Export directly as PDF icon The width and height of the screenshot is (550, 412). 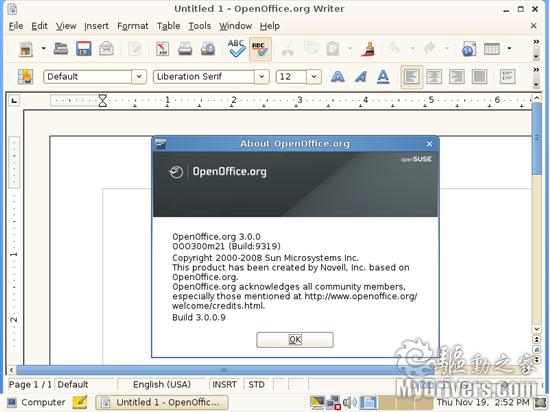[162, 49]
